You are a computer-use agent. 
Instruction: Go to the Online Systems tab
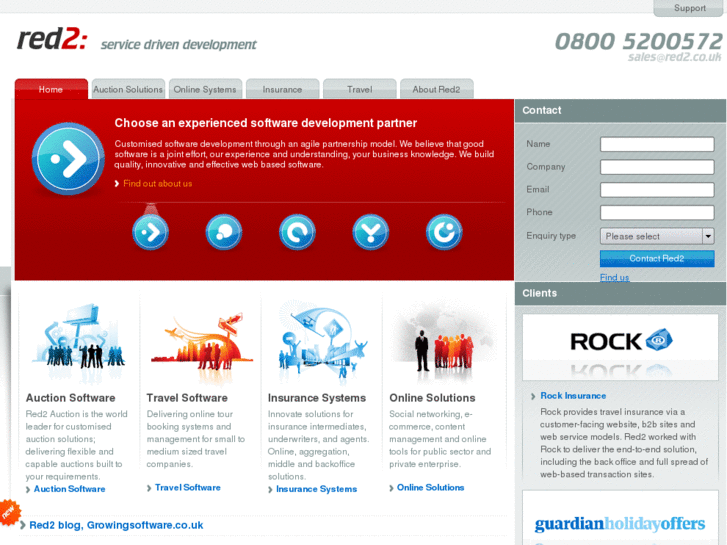pos(205,89)
